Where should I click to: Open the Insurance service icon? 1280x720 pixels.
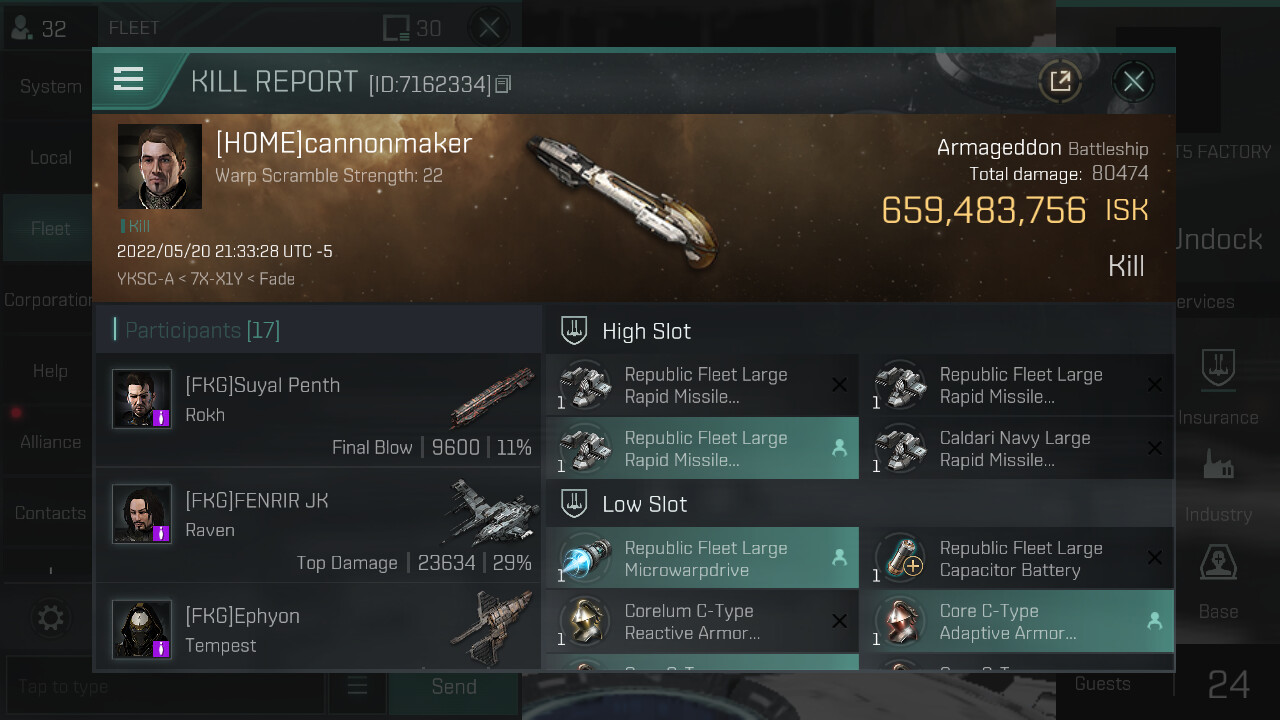pyautogui.click(x=1219, y=370)
